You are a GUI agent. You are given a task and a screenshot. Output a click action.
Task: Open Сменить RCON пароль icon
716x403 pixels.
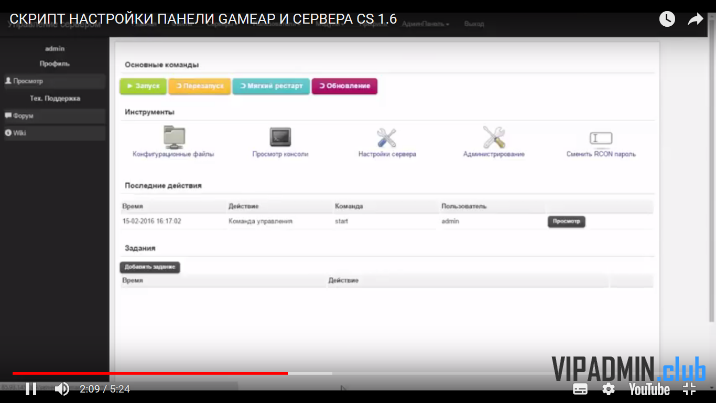600,138
